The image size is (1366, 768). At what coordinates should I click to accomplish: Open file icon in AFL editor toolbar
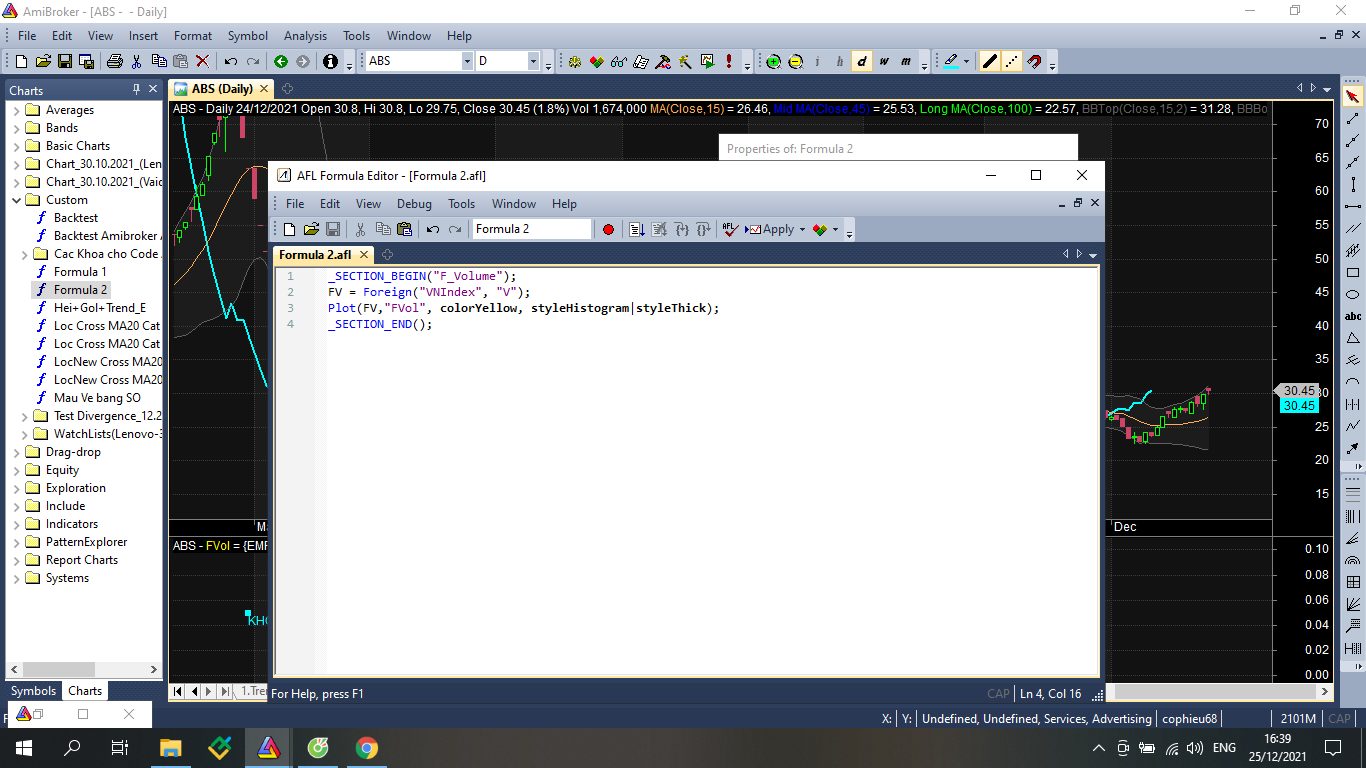311,229
